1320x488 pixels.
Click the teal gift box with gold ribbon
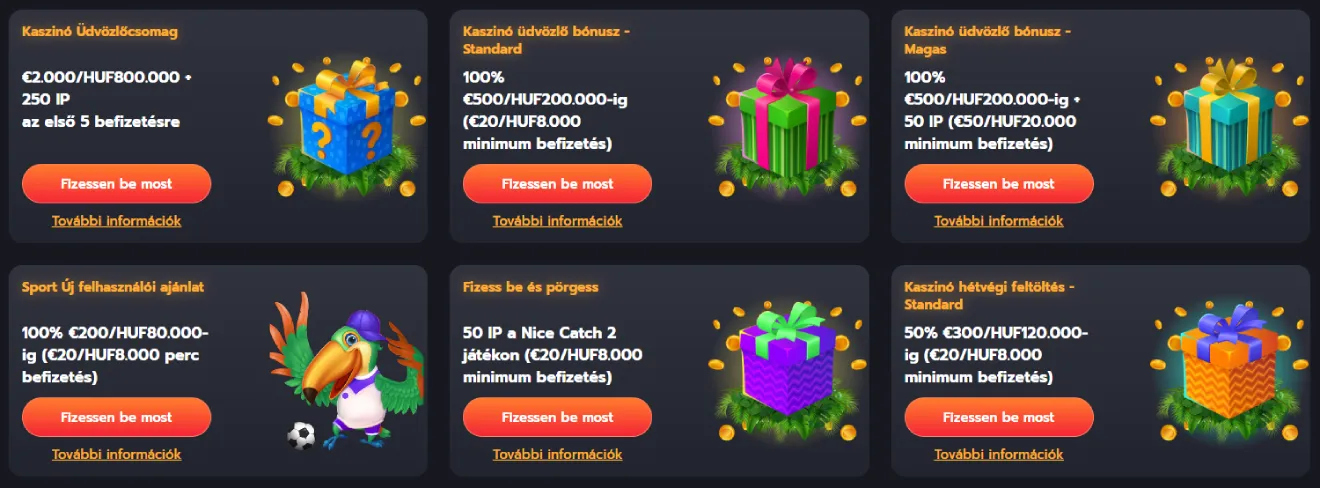[x=1226, y=126]
